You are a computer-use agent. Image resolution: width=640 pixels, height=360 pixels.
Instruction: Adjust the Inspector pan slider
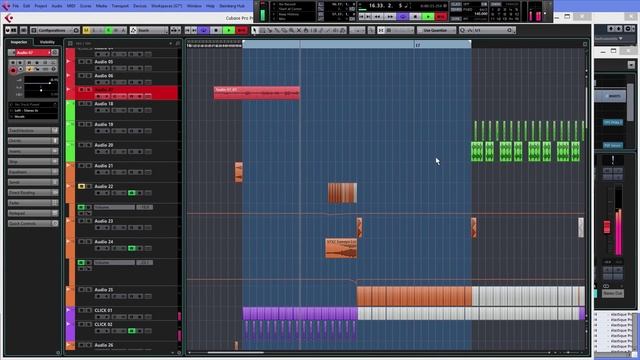click(41, 90)
